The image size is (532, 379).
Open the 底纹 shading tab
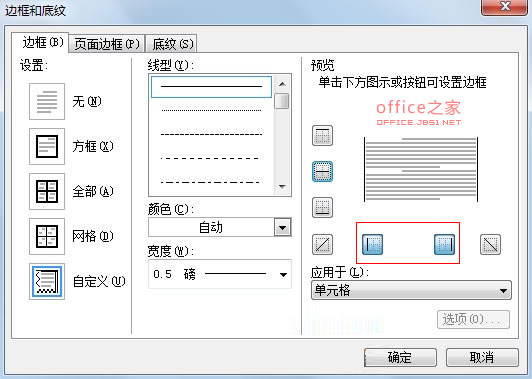pyautogui.click(x=172, y=44)
